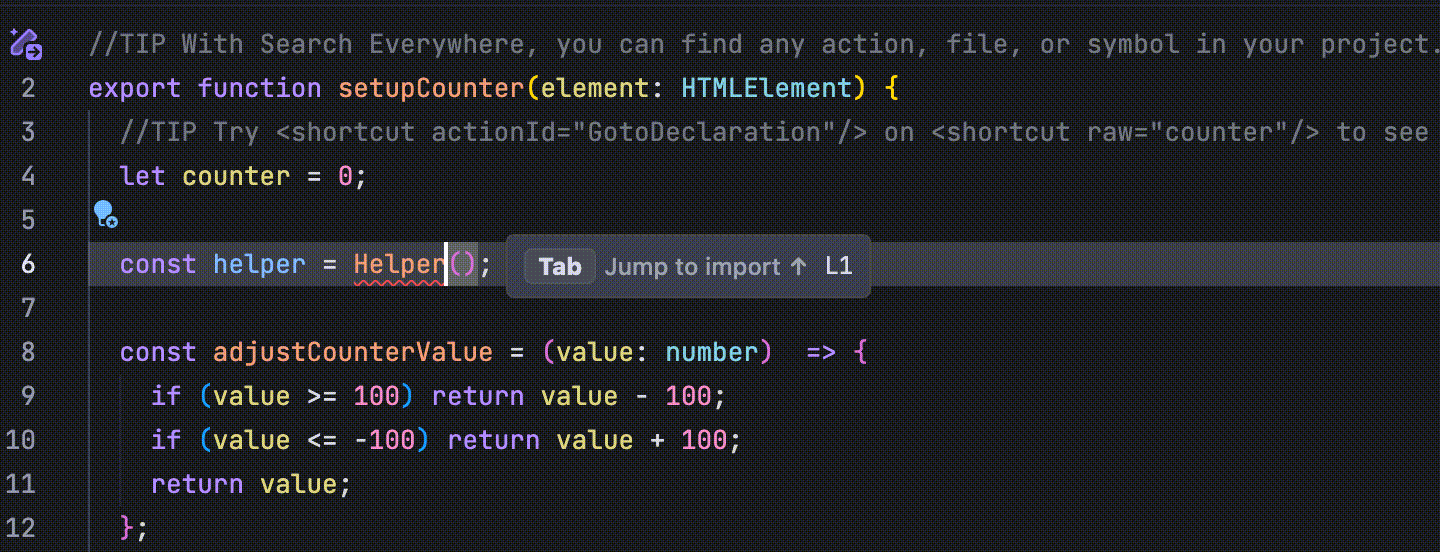Click the export keyword on line 2
This screenshot has height=552, width=1440.
tap(135, 88)
